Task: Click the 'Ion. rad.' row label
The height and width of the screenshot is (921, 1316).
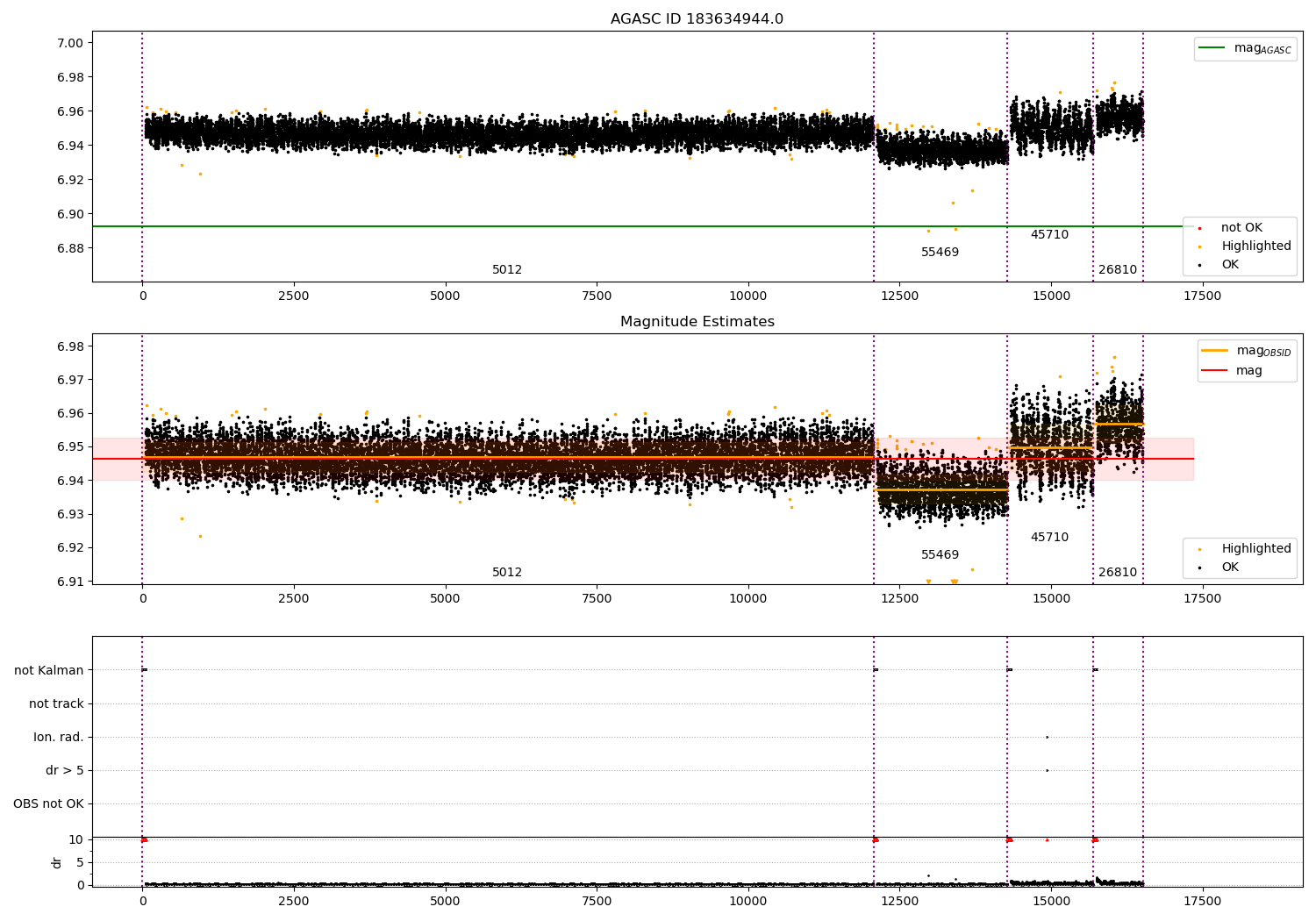Action: tap(59, 738)
